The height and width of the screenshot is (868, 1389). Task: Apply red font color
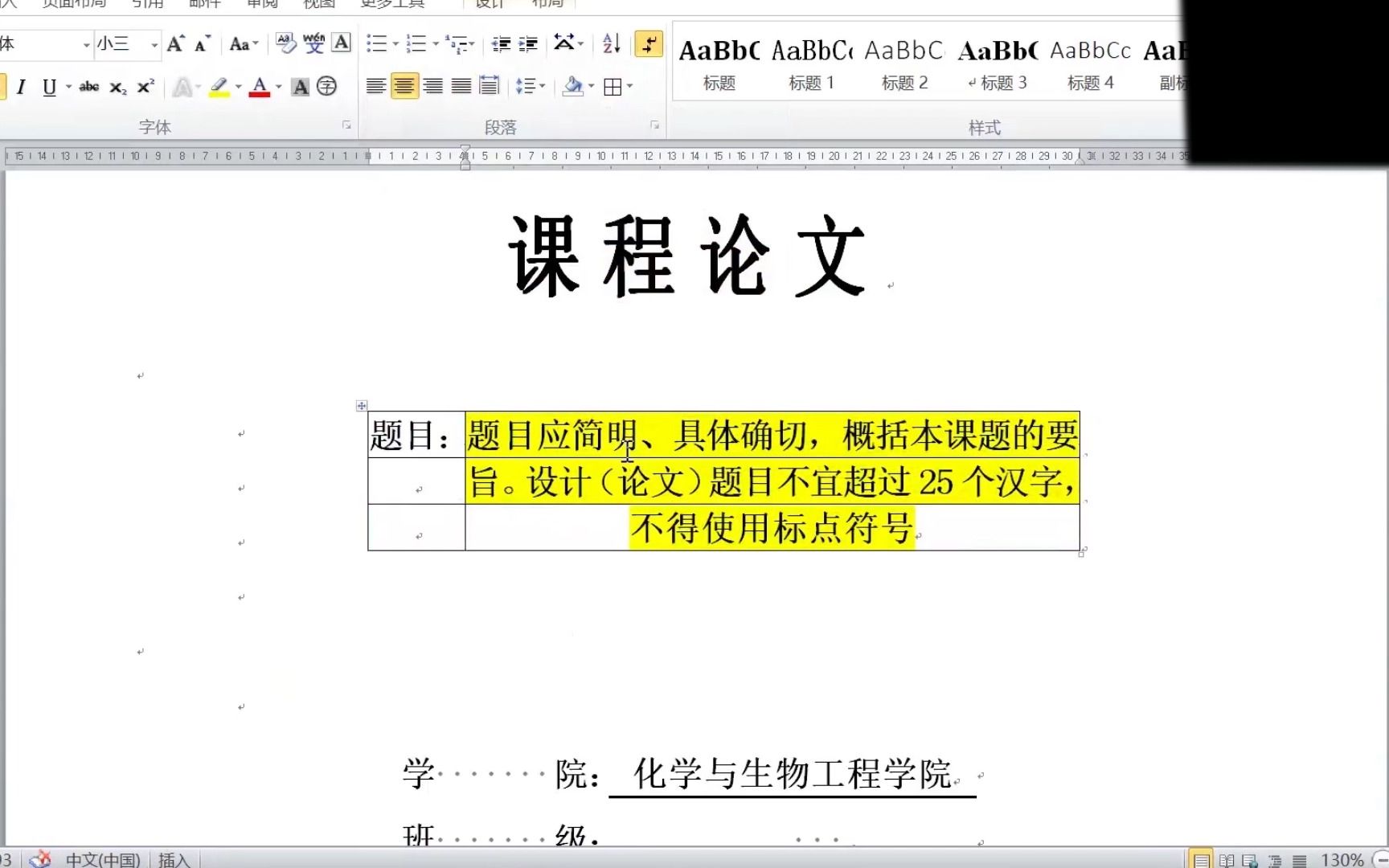(259, 87)
